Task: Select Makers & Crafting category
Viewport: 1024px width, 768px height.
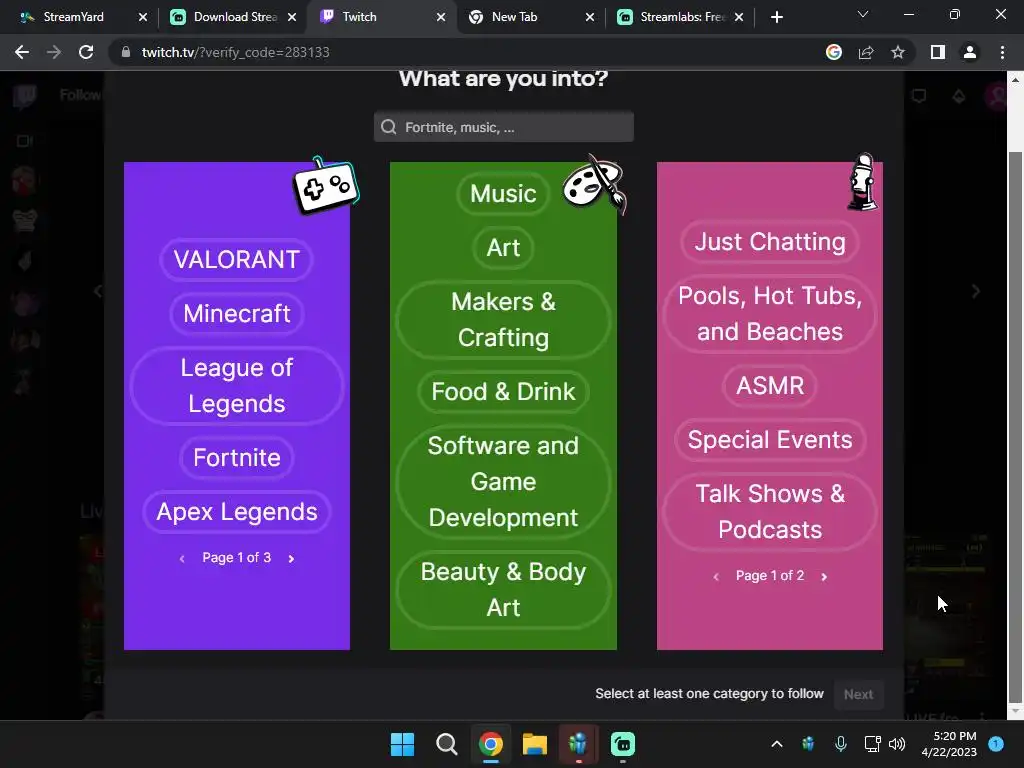Action: 503,319
